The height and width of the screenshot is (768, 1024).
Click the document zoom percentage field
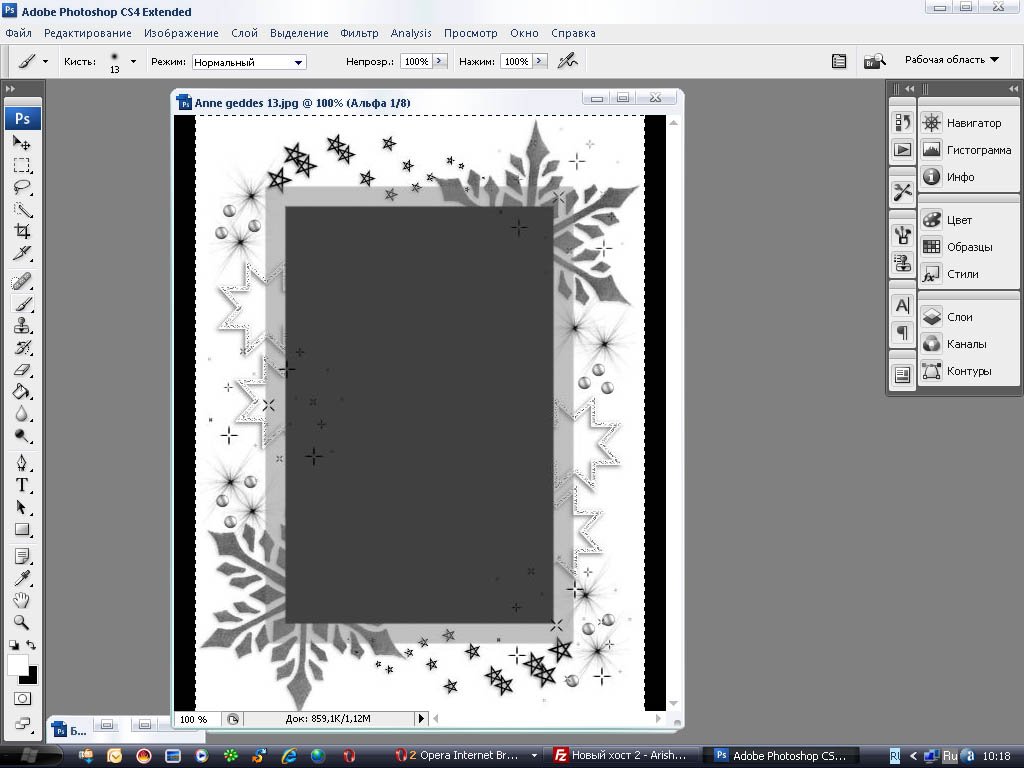click(196, 719)
